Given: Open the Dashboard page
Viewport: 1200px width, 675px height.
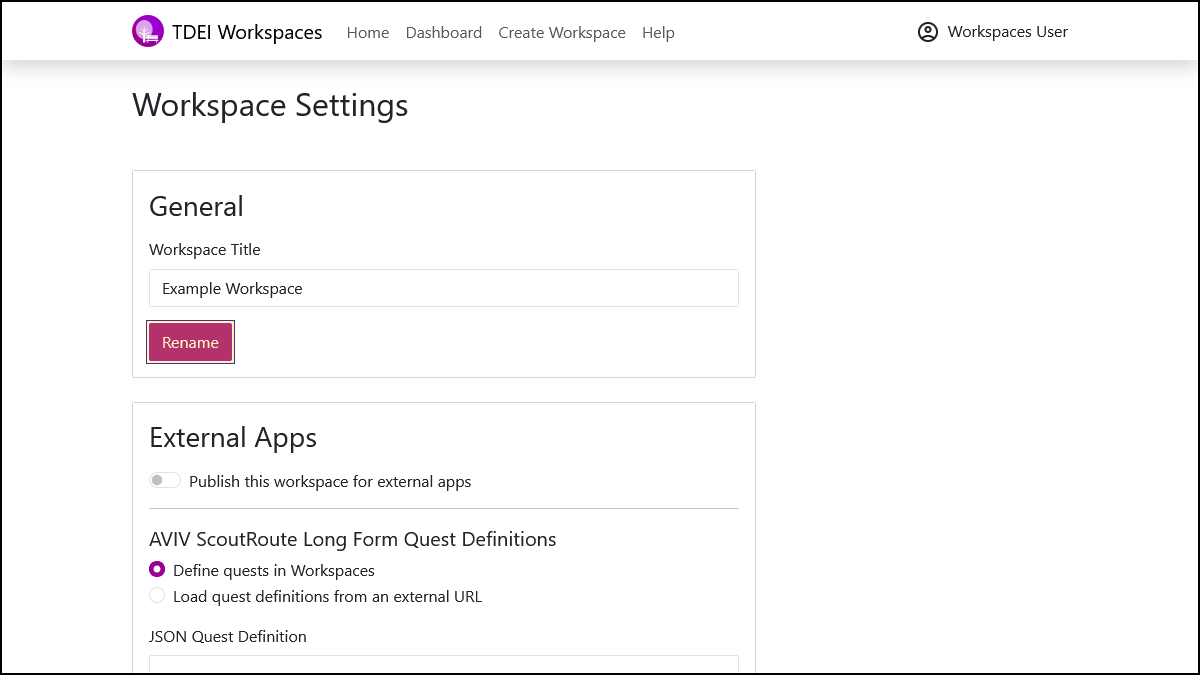Looking at the screenshot, I should pos(443,32).
